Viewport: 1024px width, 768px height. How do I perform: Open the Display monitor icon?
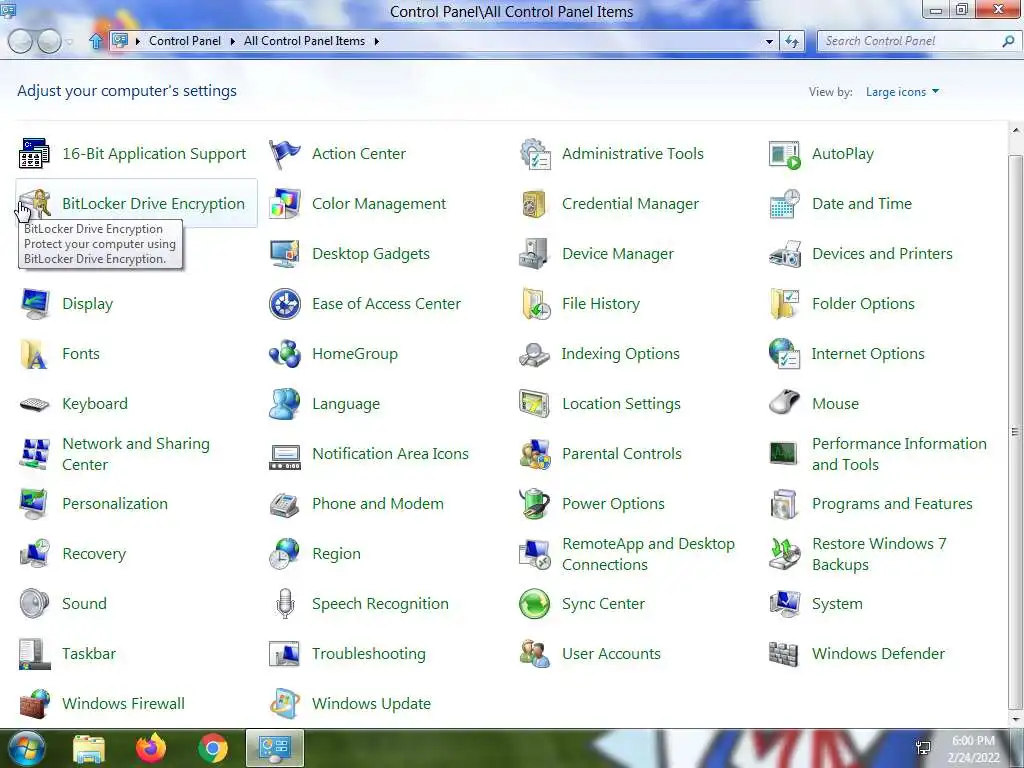coord(34,304)
